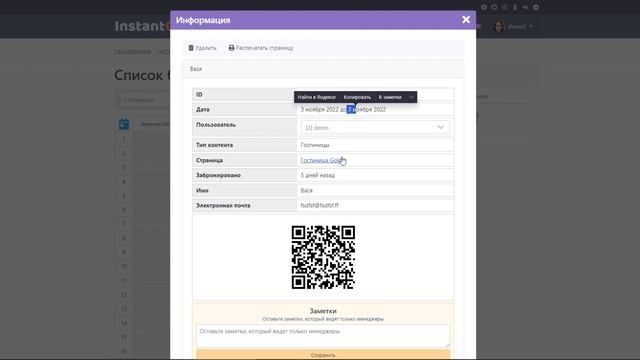Screen dimensions: 640x360
Task: Click the InstantCMS logo behind the dialog
Action: pos(142,26)
